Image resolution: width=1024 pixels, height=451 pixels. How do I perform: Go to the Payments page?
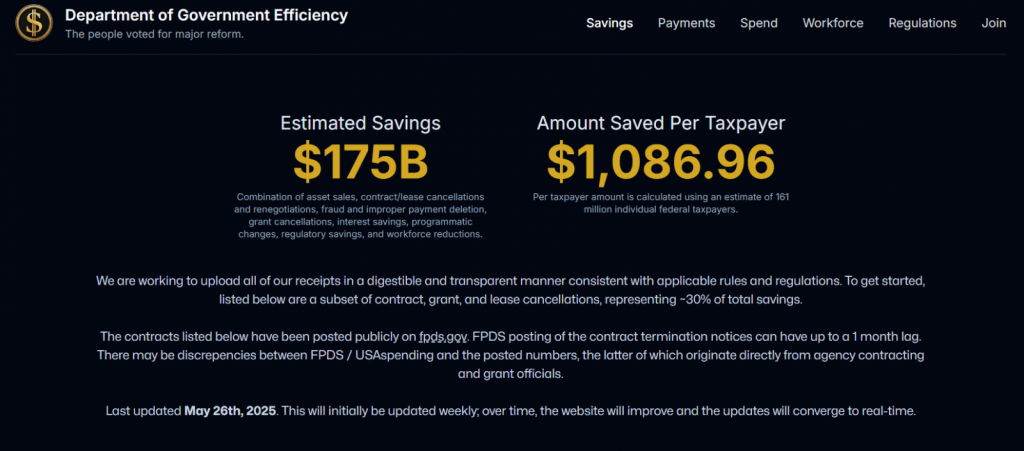(x=686, y=23)
